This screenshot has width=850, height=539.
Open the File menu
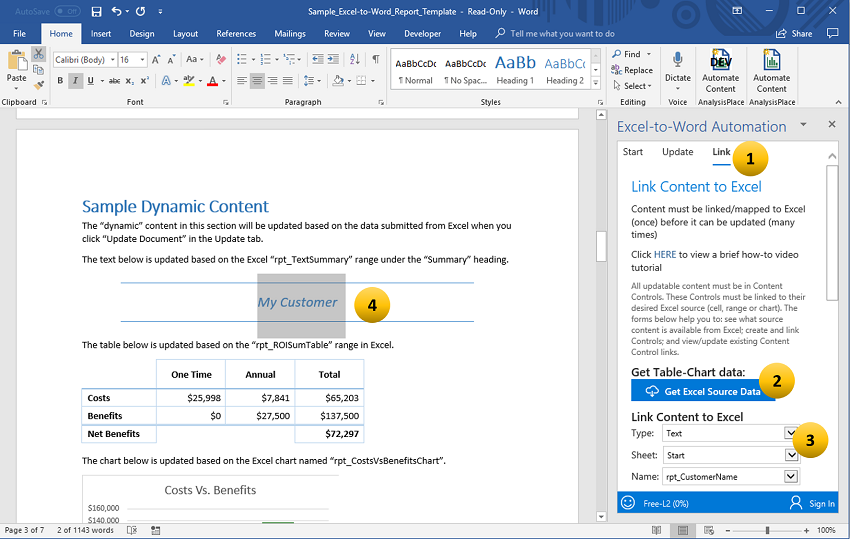[x=20, y=34]
